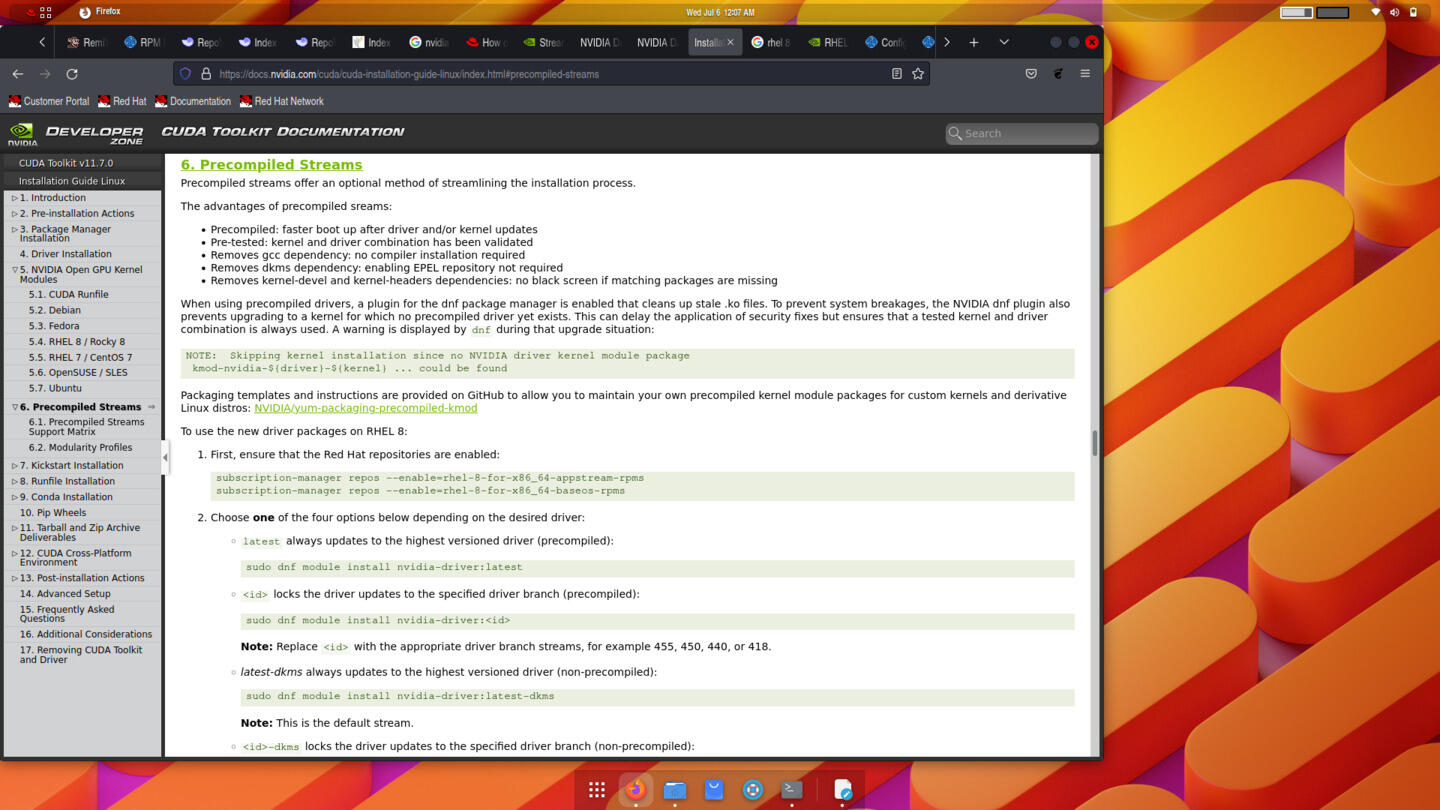This screenshot has width=1440, height=810.
Task: Follow NVIDIA/yum-packaging-precompiled-kmod link
Action: coord(365,408)
